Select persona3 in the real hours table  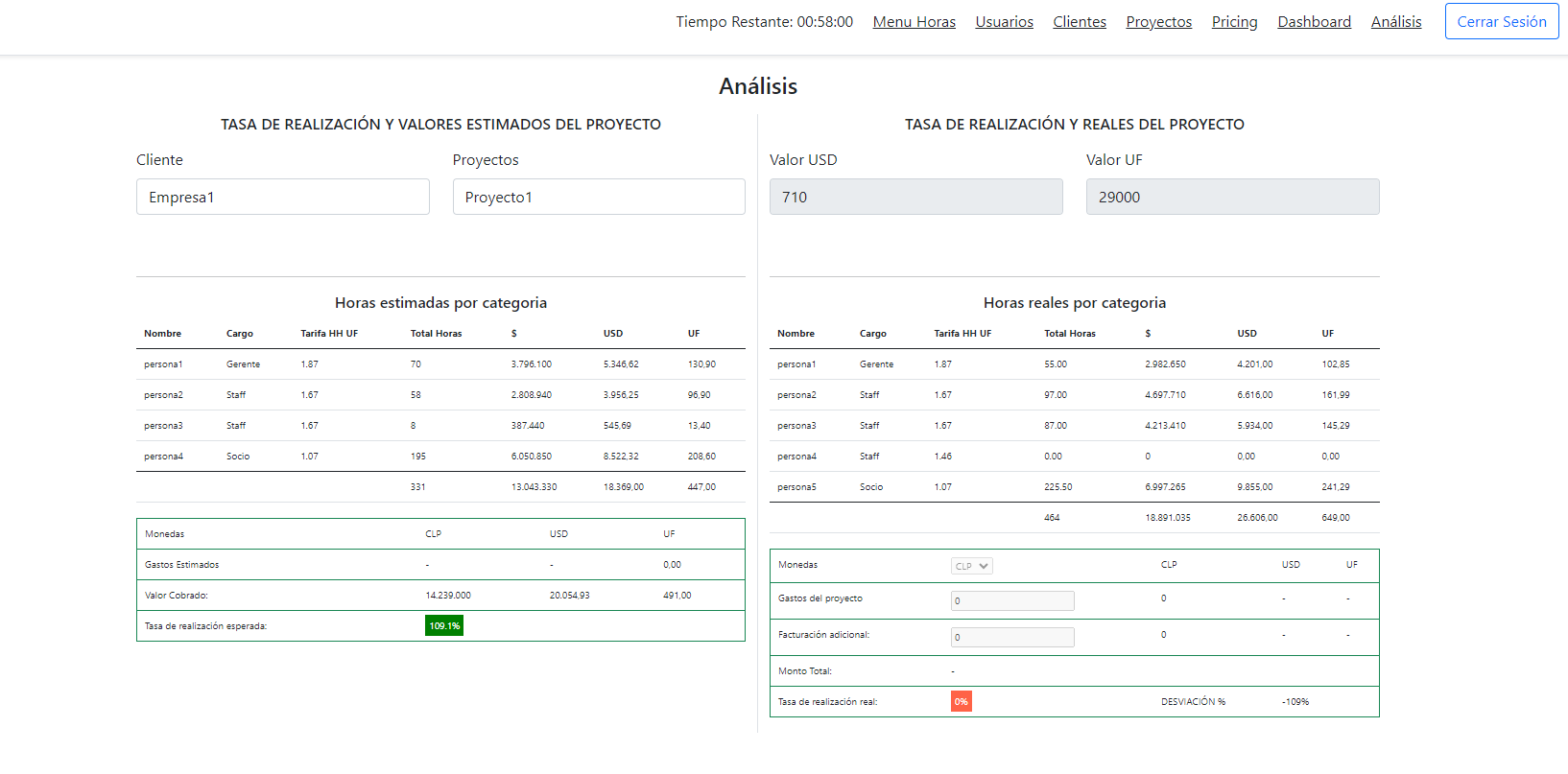pos(1074,426)
